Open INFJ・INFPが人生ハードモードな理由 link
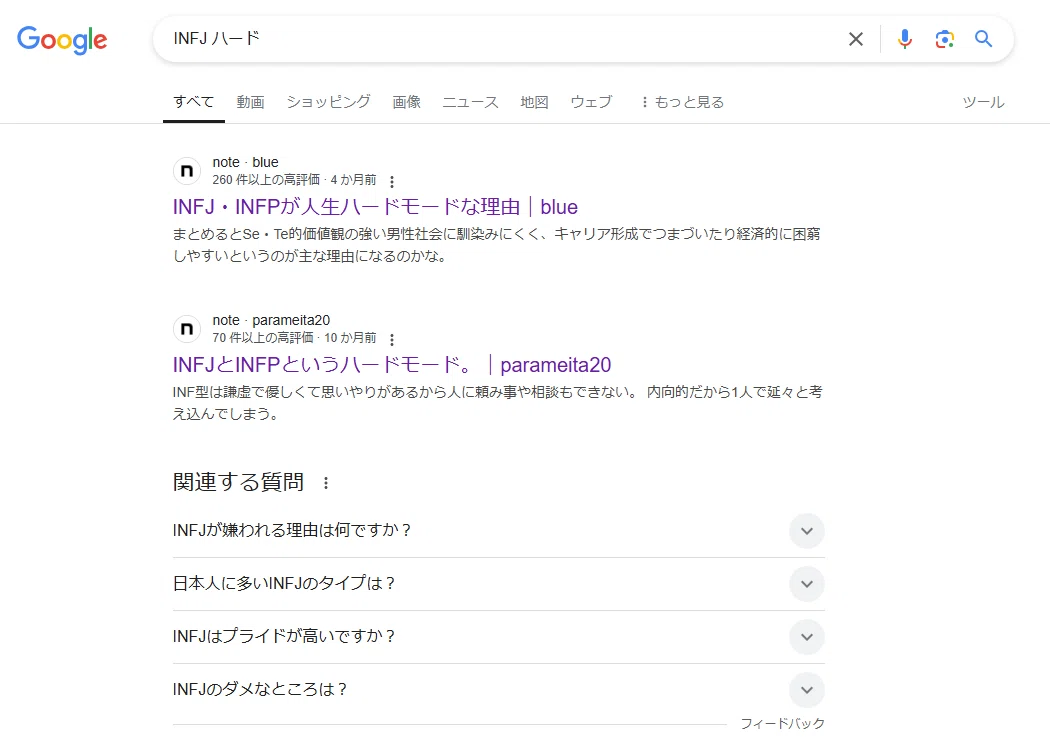This screenshot has height=737, width=1050. (x=375, y=207)
